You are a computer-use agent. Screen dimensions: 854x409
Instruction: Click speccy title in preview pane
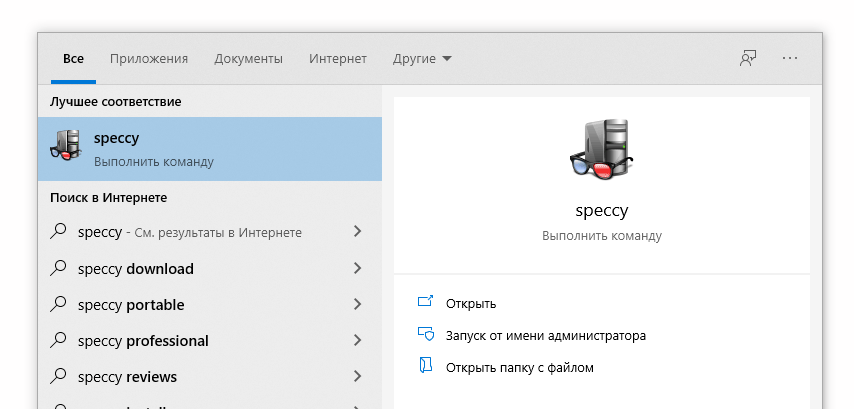click(x=601, y=211)
